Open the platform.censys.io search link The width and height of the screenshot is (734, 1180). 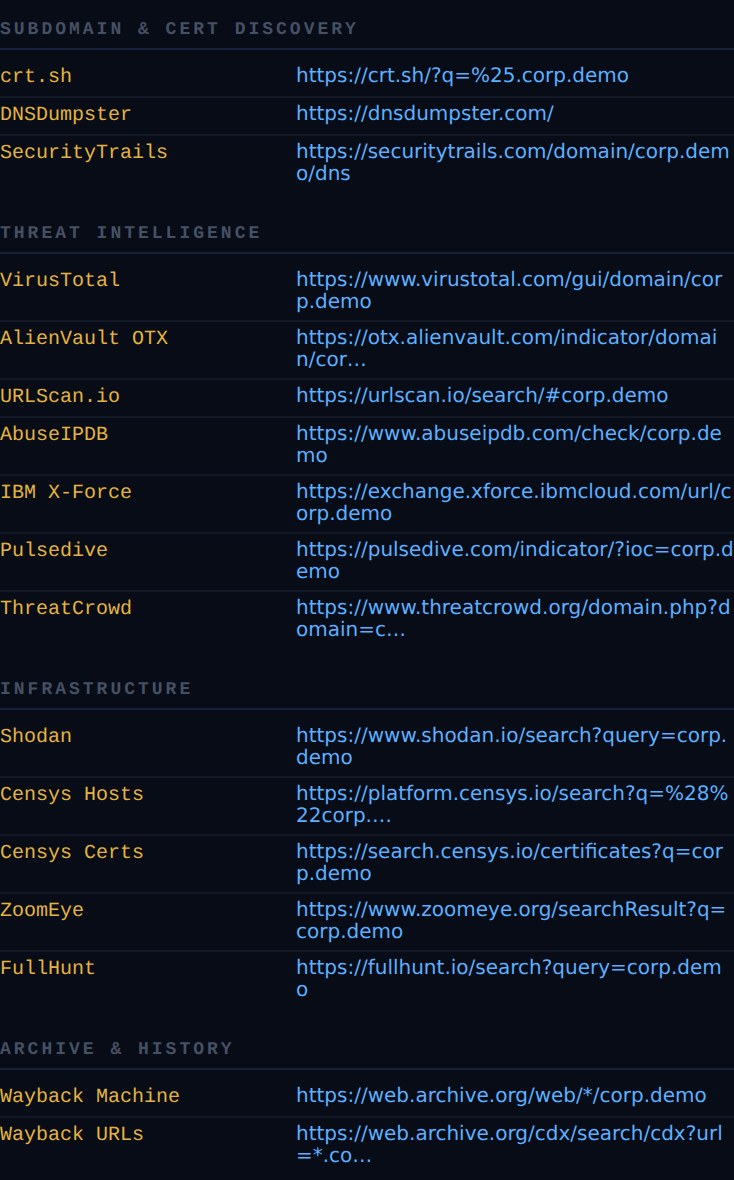(512, 804)
